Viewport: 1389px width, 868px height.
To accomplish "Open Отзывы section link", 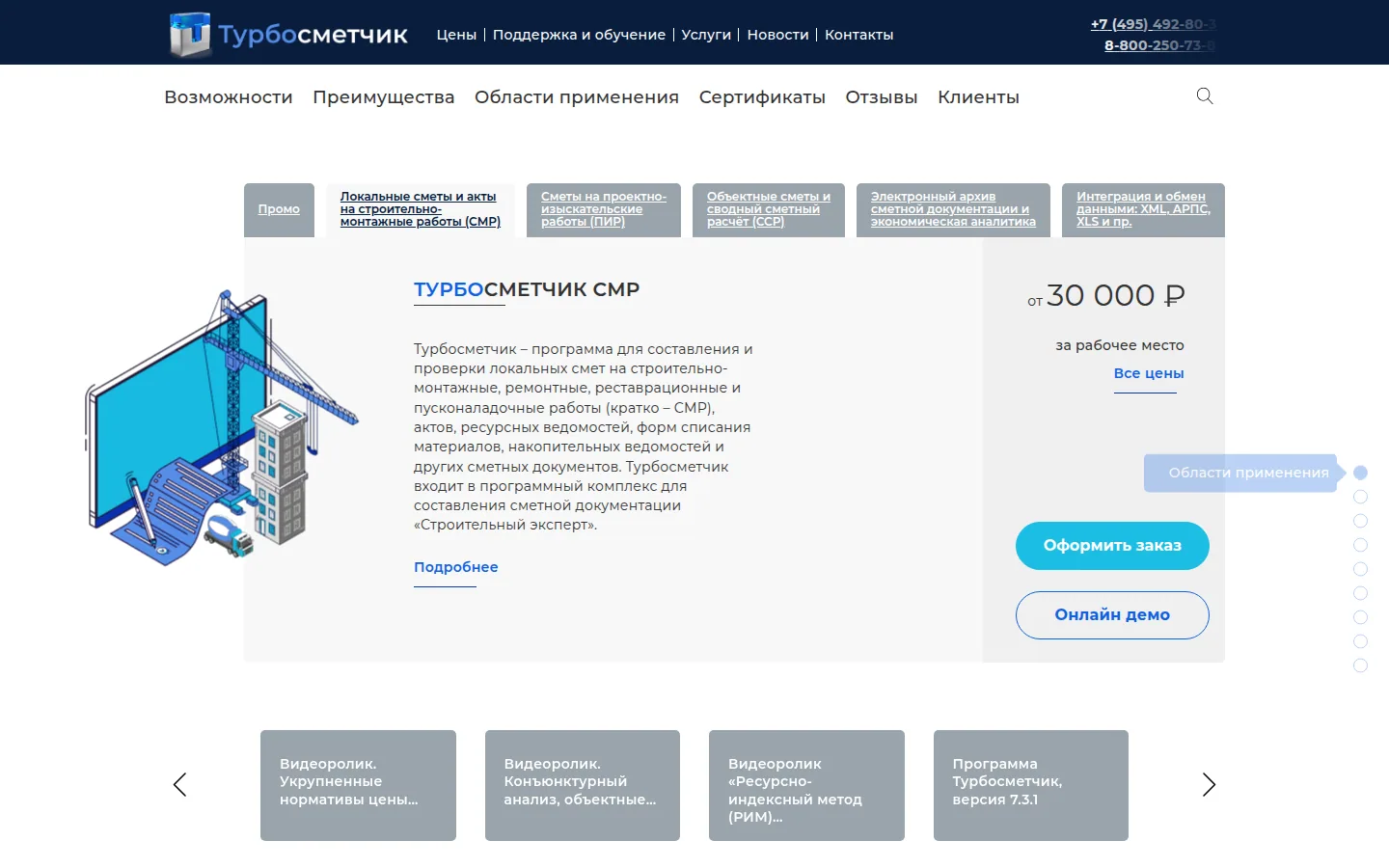I will point(882,97).
